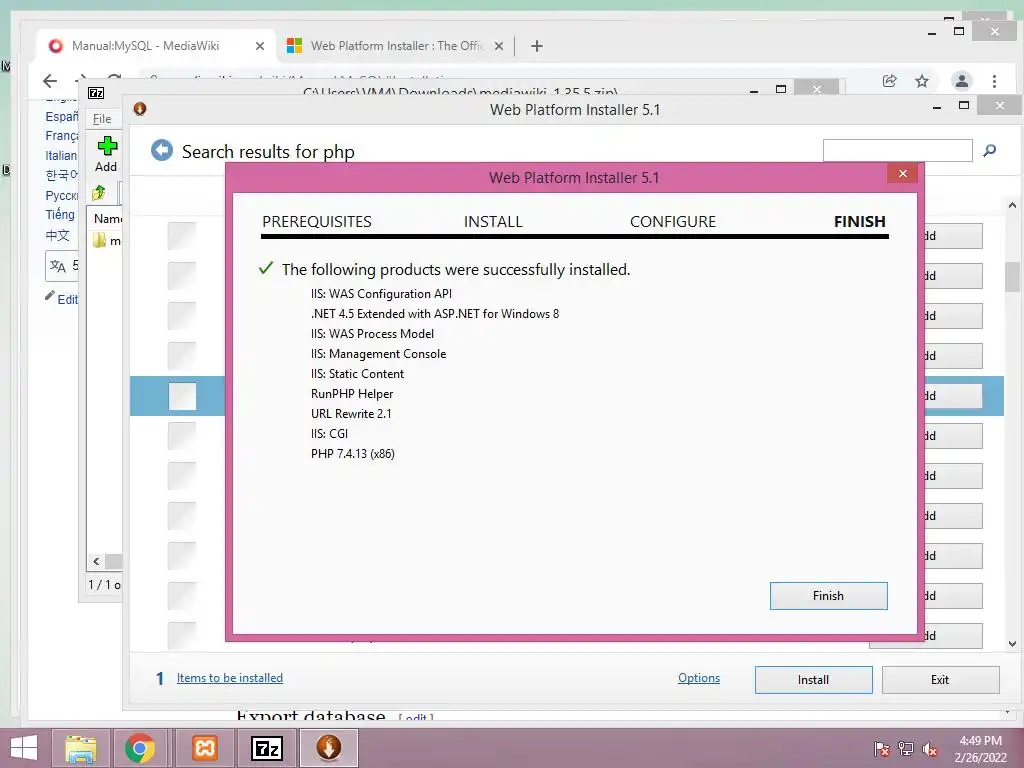Screen dimensions: 1024x768
Task: Select 'IIS: Static Content' entry
Action: coord(357,374)
